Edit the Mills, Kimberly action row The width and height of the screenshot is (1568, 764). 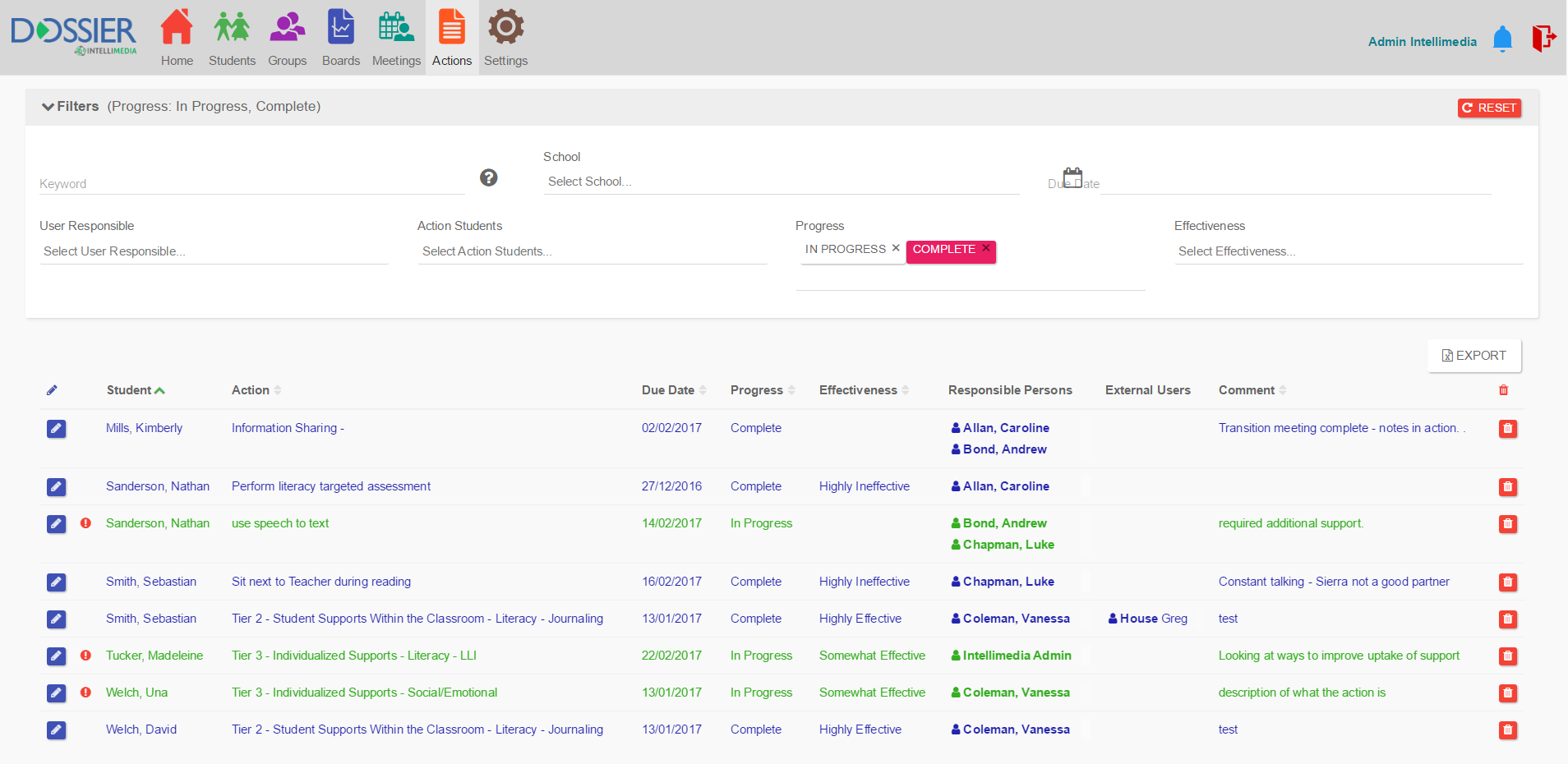coord(56,429)
